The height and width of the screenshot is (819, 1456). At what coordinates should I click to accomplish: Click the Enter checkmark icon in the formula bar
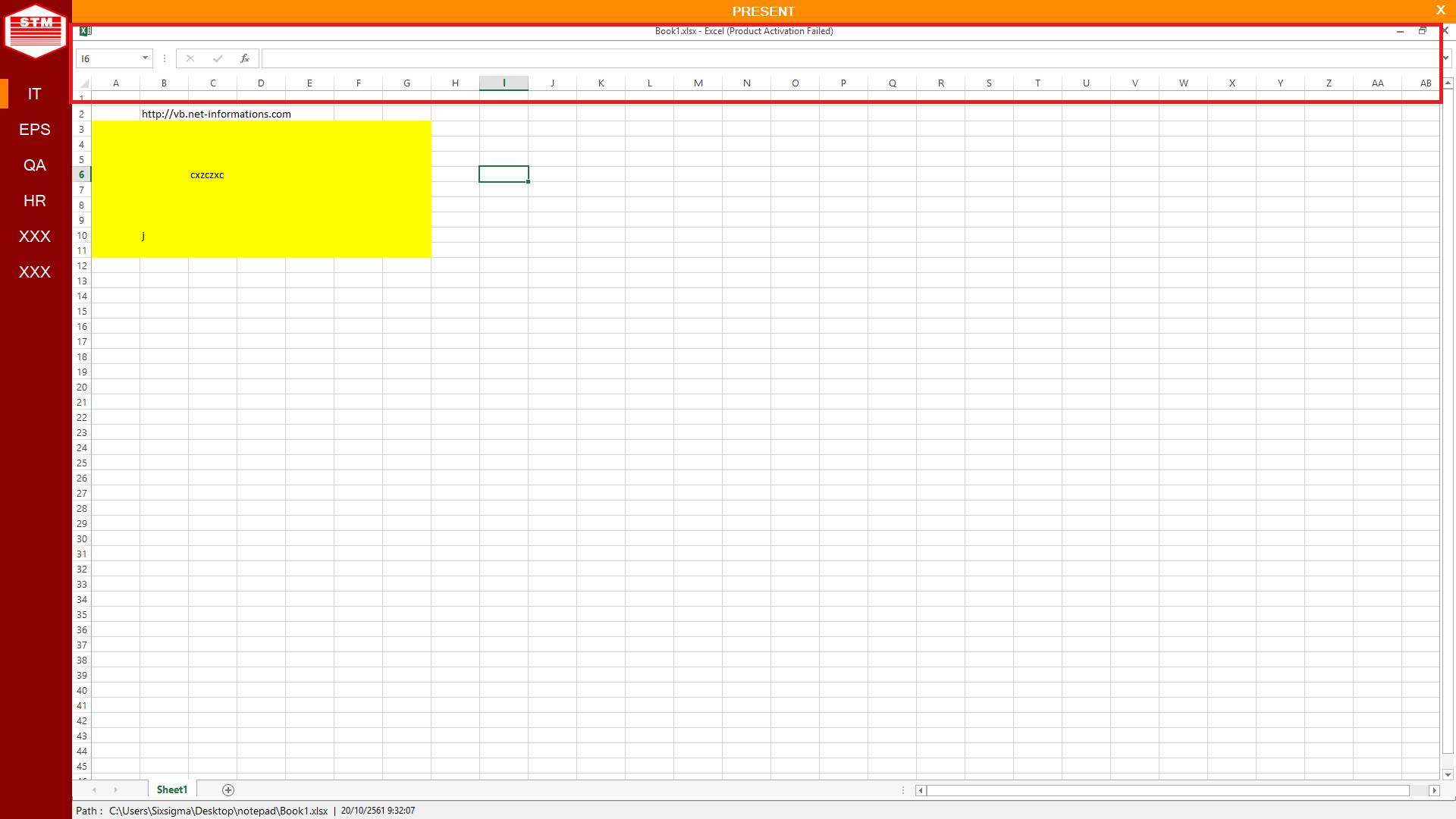pyautogui.click(x=218, y=58)
